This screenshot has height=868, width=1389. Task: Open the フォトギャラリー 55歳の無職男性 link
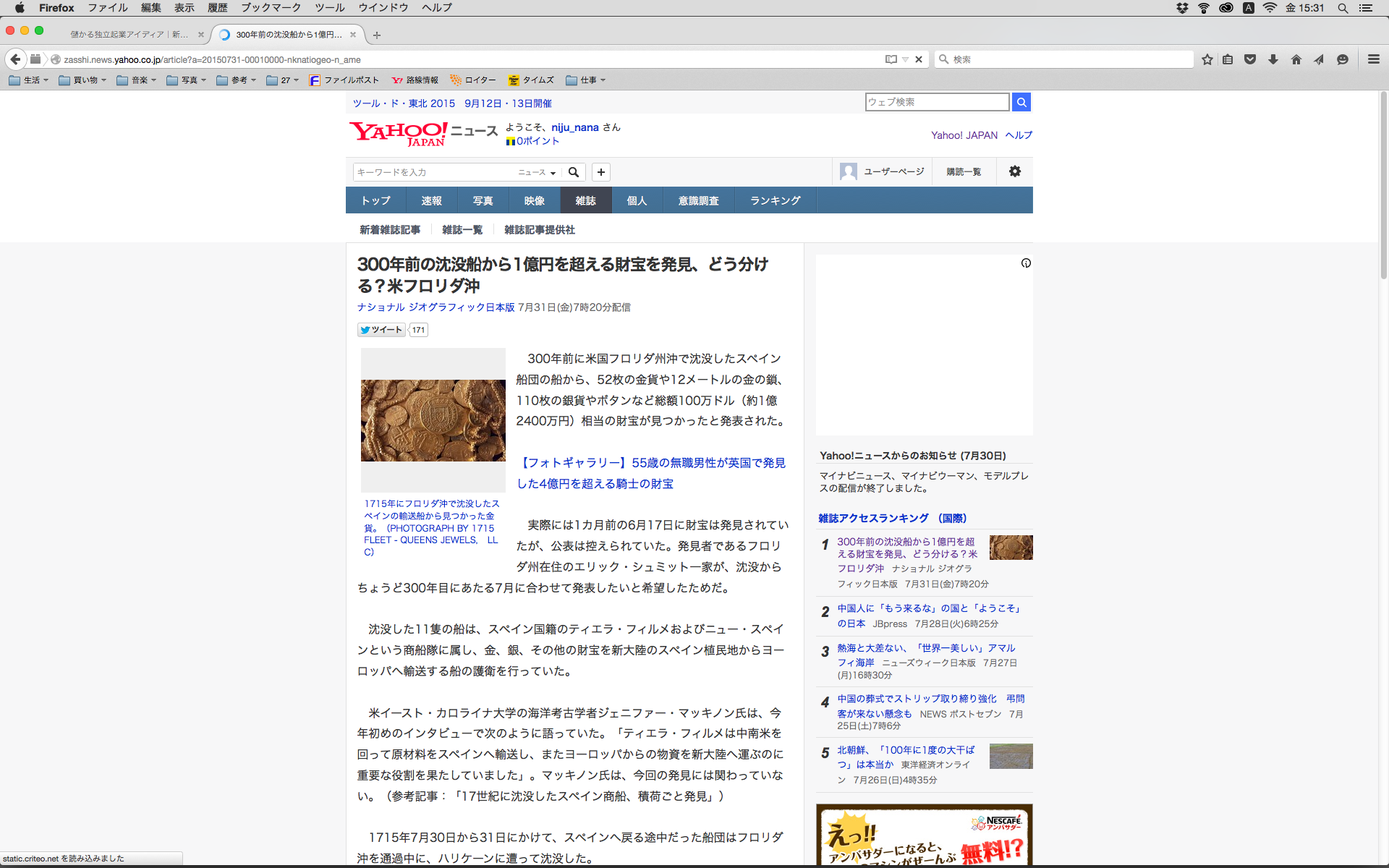click(650, 473)
